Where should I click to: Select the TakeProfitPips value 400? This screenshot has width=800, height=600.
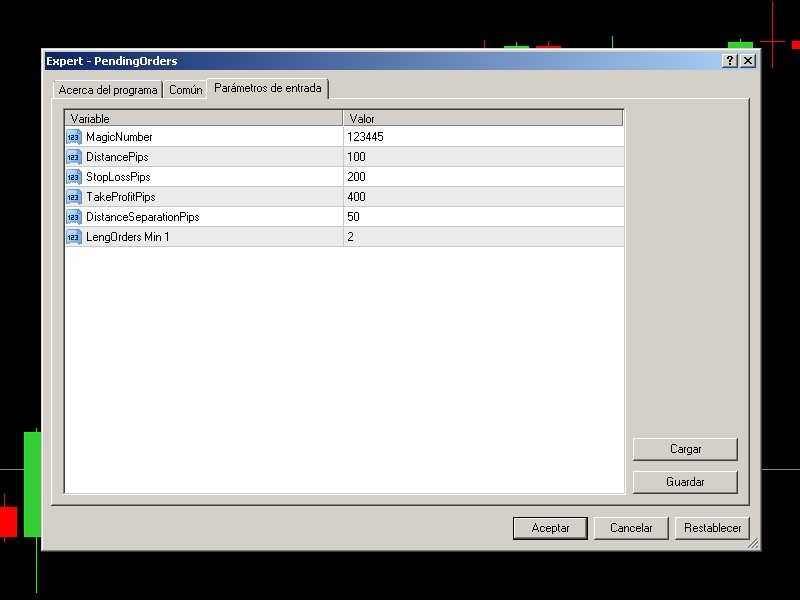484,197
